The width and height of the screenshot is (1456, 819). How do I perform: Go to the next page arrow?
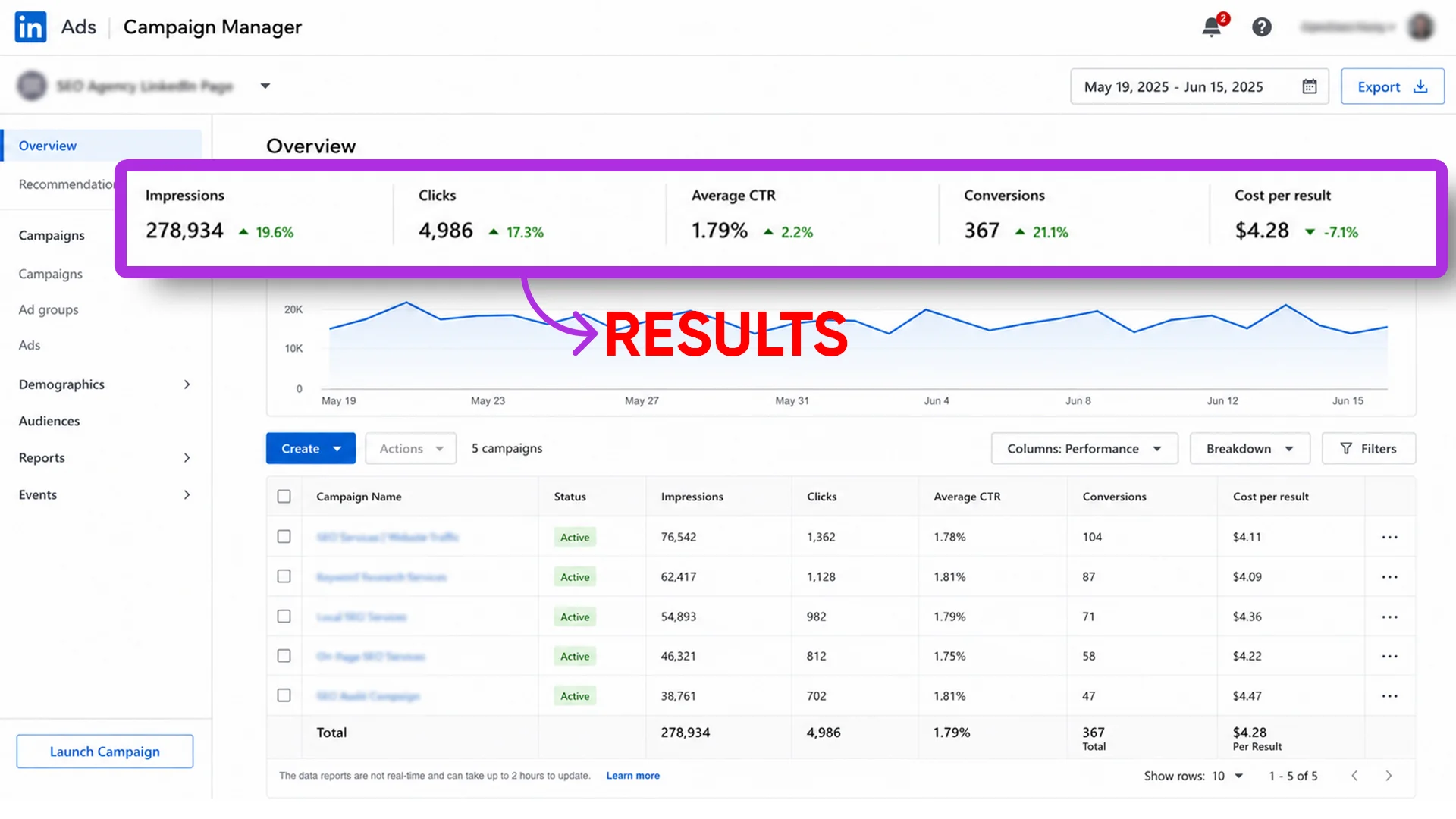(1389, 776)
